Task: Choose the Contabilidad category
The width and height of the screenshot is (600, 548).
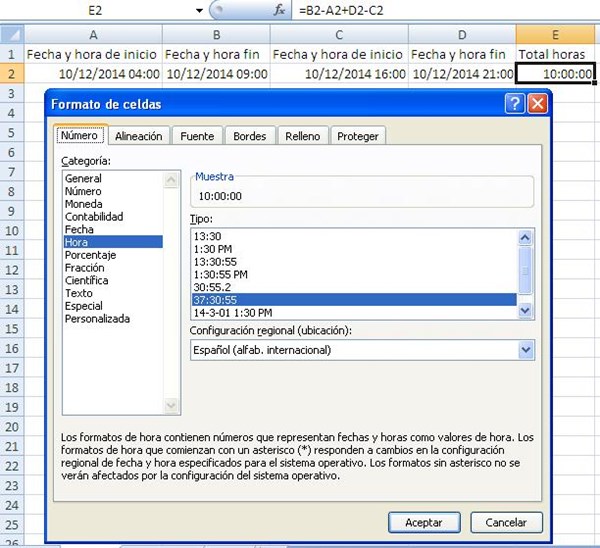Action: (x=113, y=217)
